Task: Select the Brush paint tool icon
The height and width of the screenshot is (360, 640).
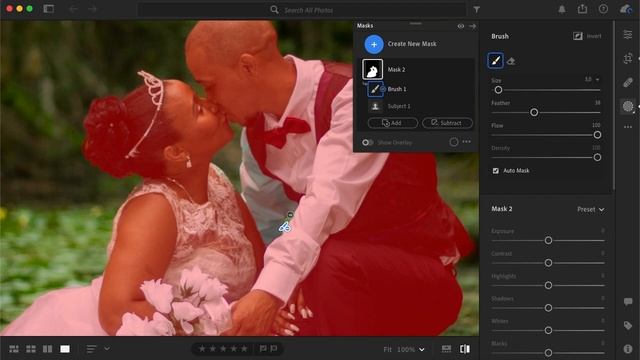Action: pos(495,61)
